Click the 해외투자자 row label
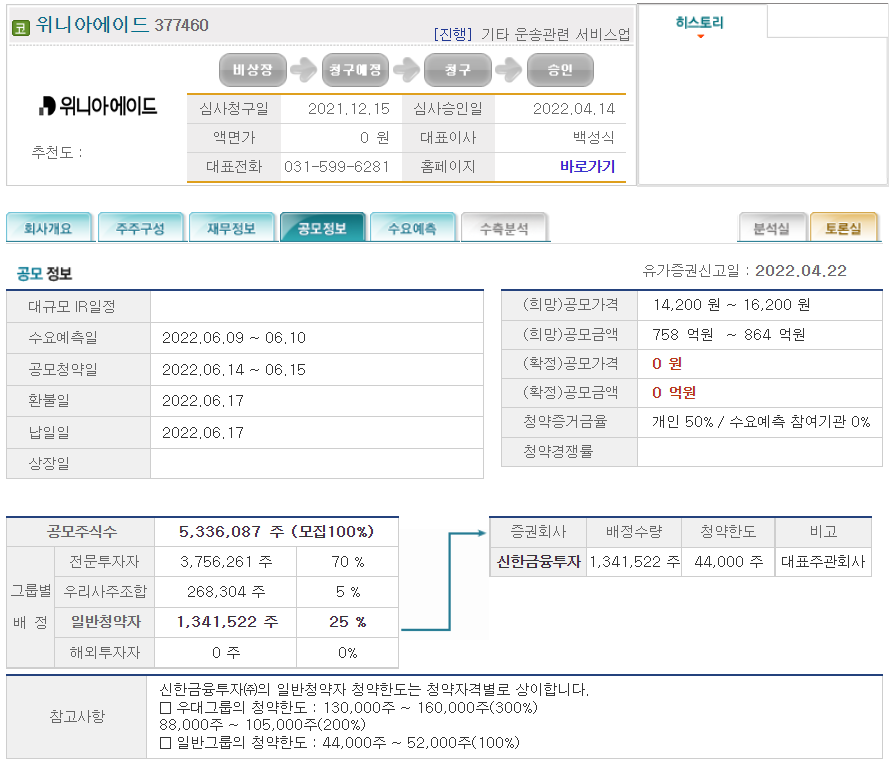Viewport: 889px width, 765px height. (105, 652)
